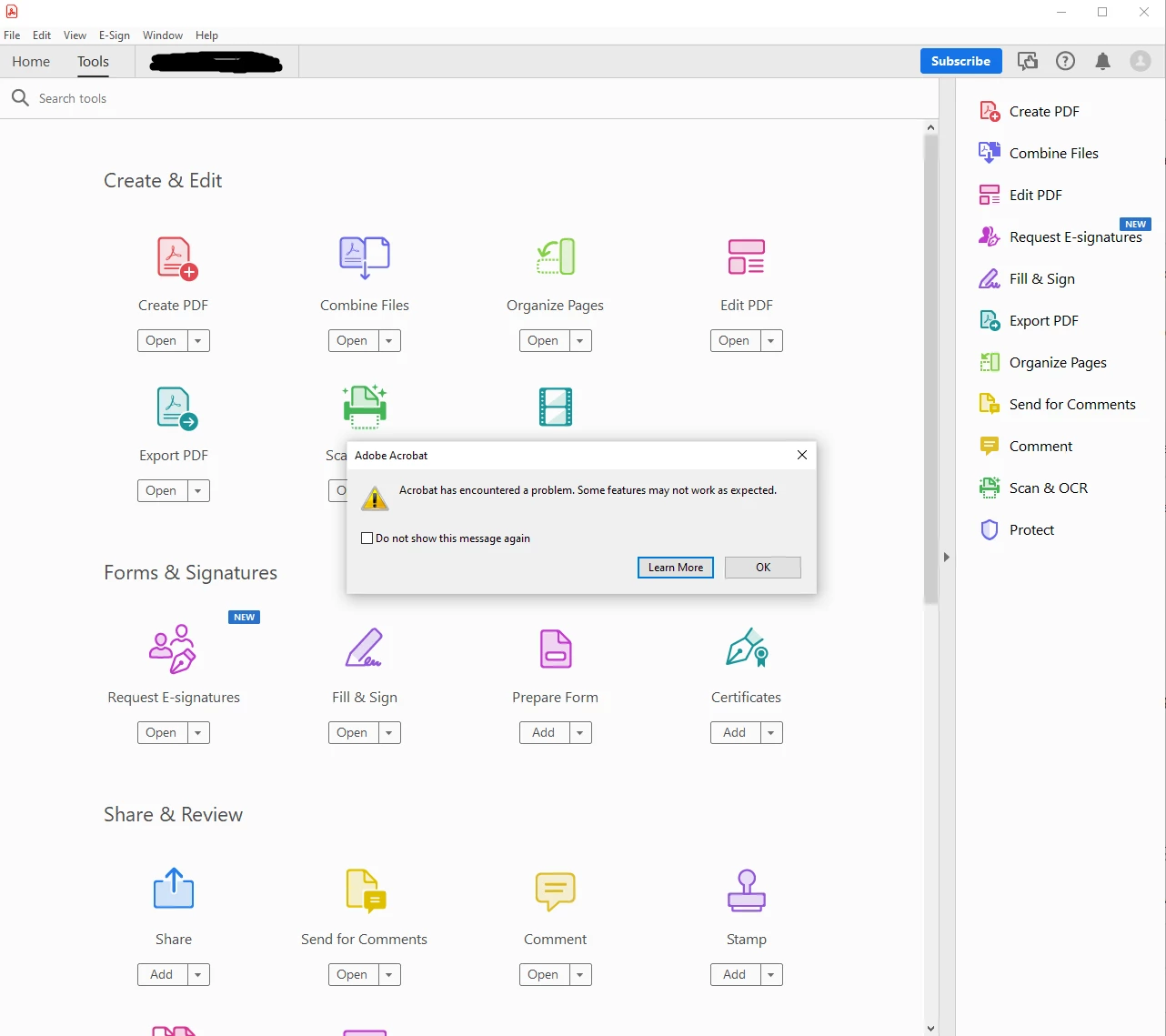1166x1036 pixels.
Task: Click the Export PDF tool icon in main panel
Action: tap(177, 408)
